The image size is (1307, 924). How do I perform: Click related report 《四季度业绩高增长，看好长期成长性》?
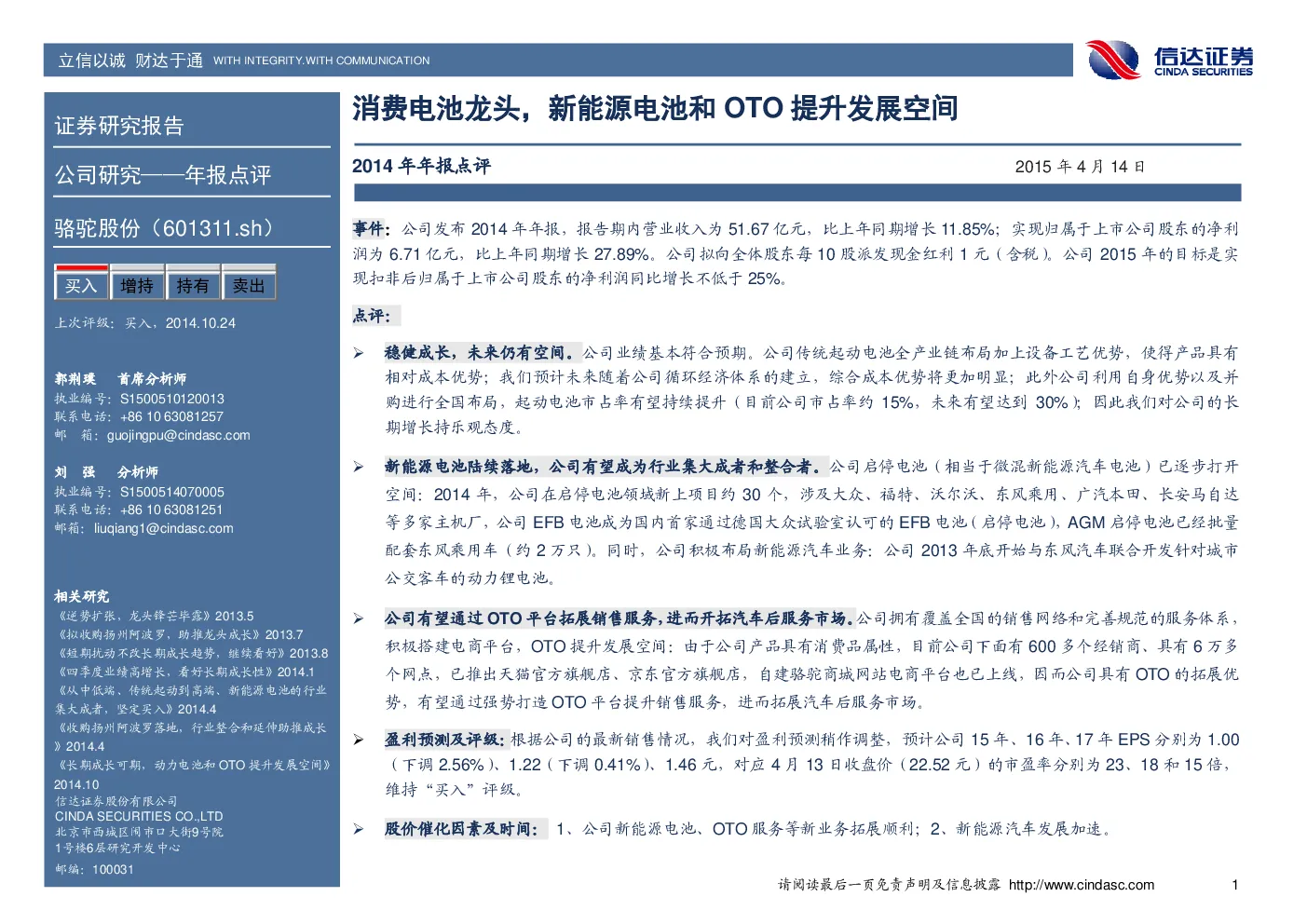[185, 672]
